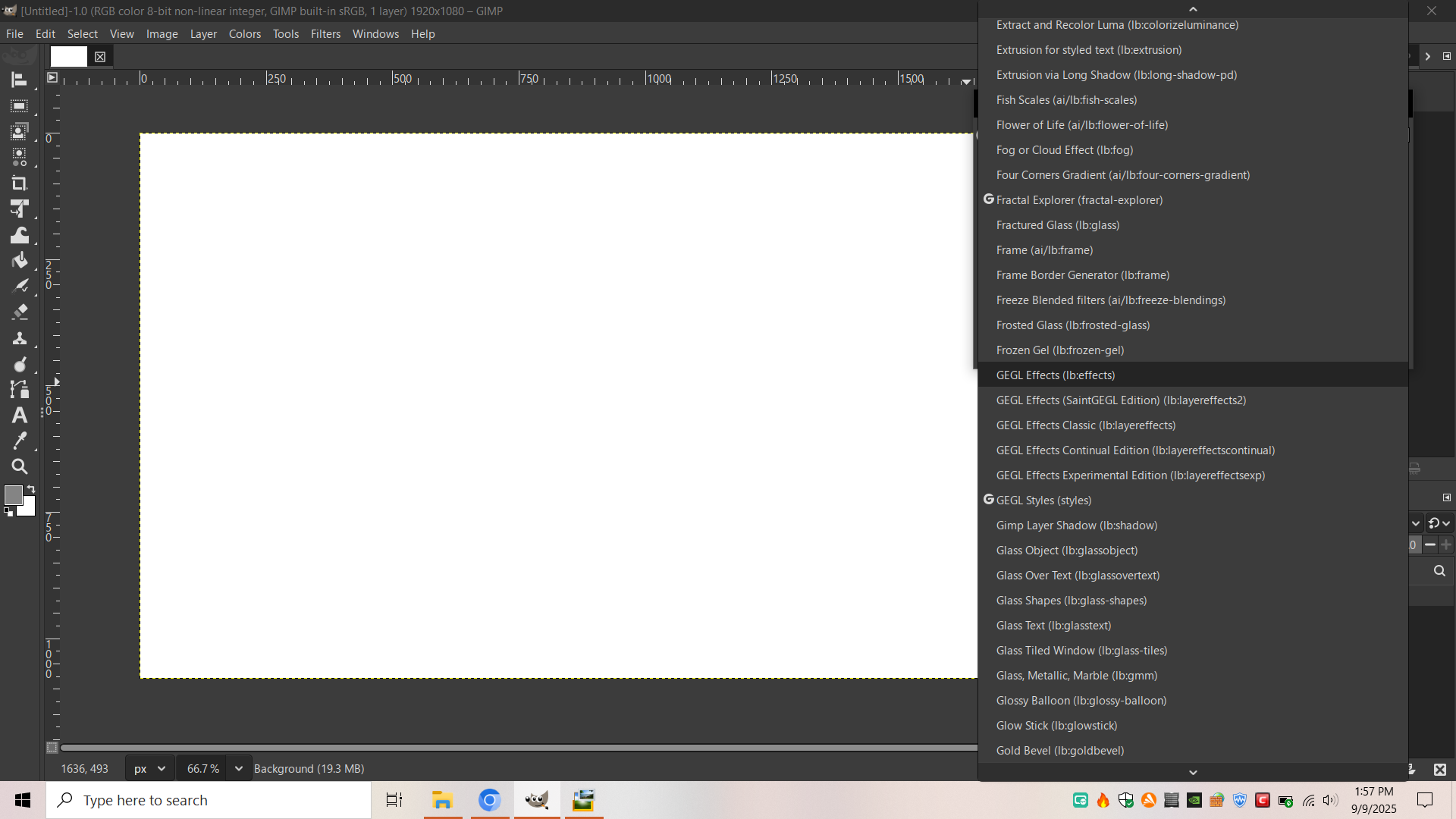Open Windows Start menu
The image size is (1456, 819).
23,800
